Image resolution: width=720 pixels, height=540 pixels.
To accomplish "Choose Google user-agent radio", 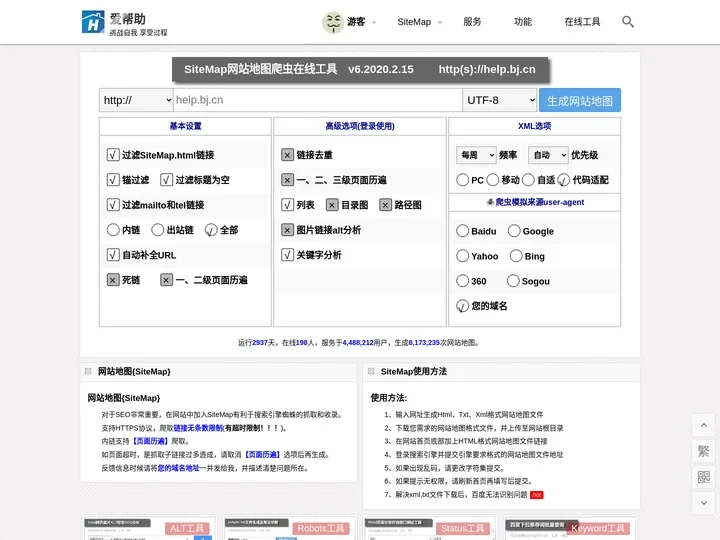I will (x=514, y=231).
